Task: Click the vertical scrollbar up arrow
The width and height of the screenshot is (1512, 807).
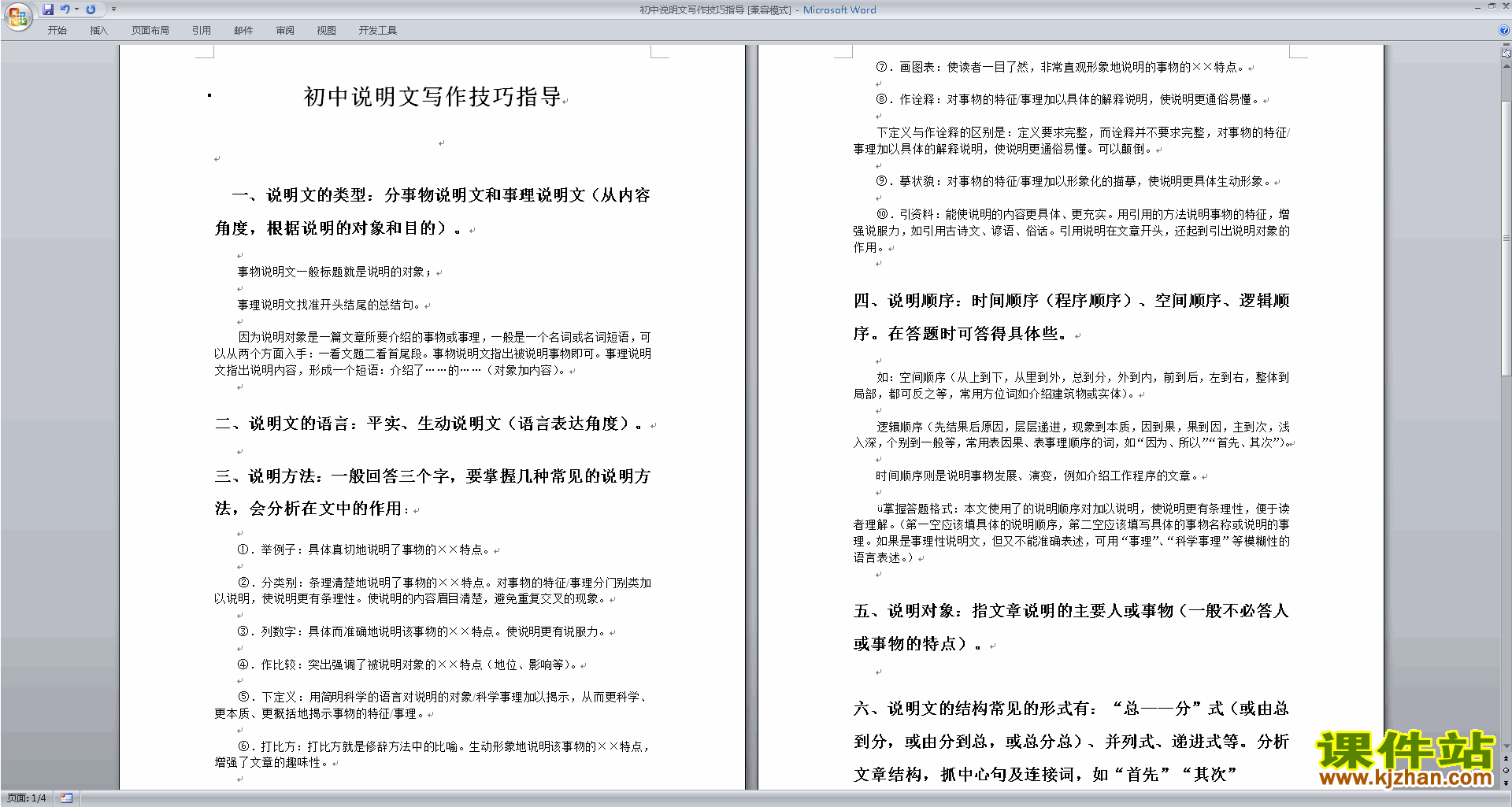Action: point(1506,65)
